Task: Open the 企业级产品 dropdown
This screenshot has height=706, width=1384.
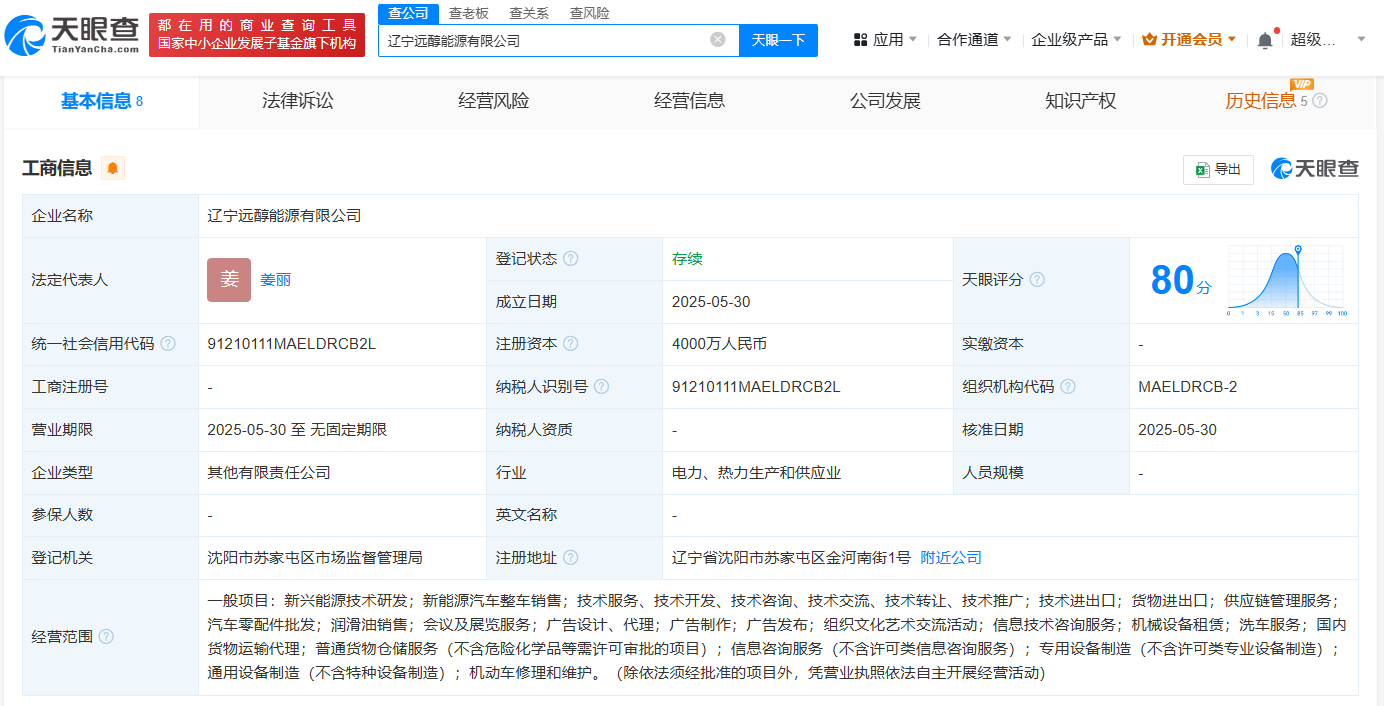Action: 1077,40
